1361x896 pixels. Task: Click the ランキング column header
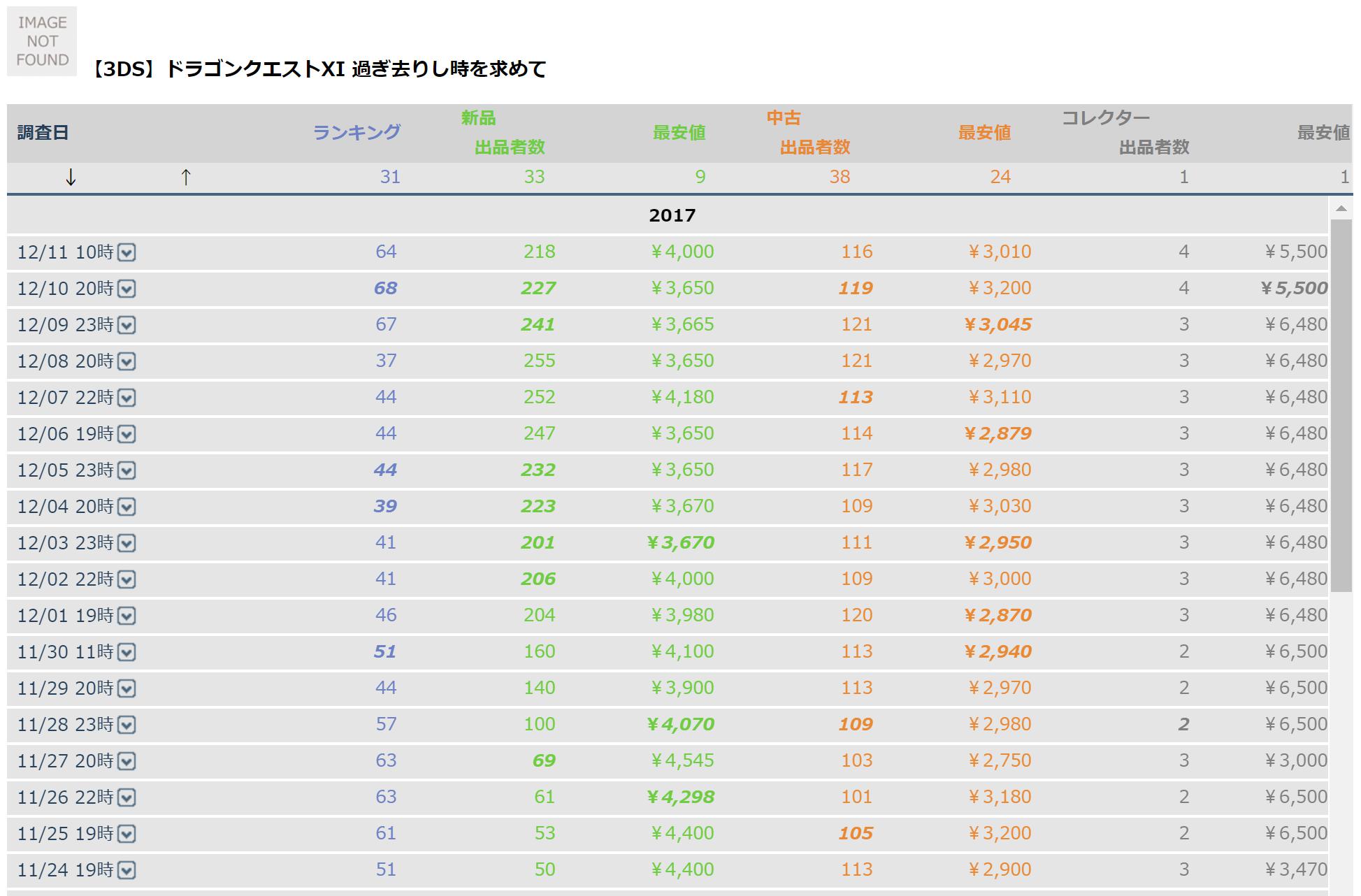pyautogui.click(x=357, y=132)
